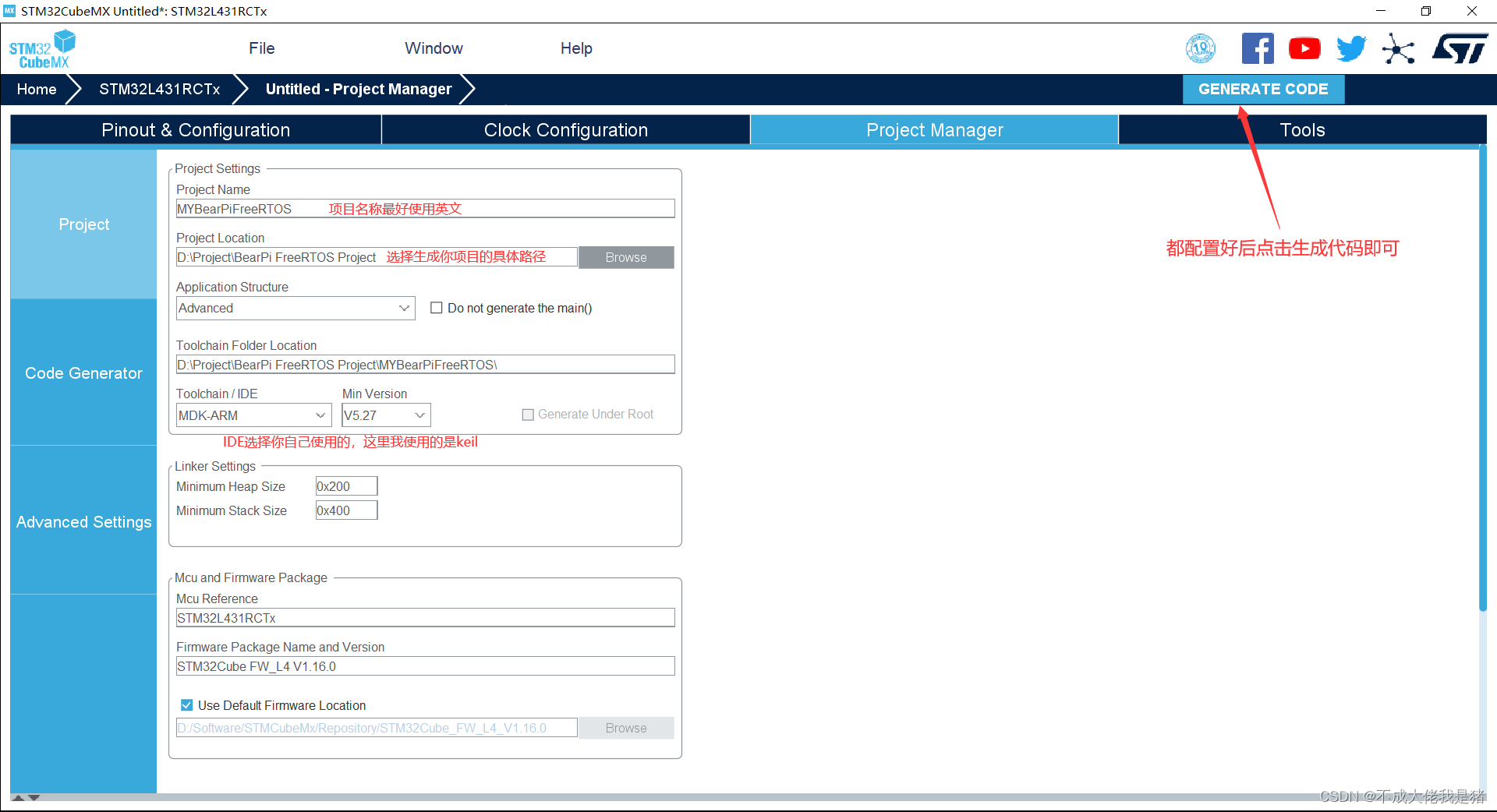Open the Window menu

(x=434, y=48)
